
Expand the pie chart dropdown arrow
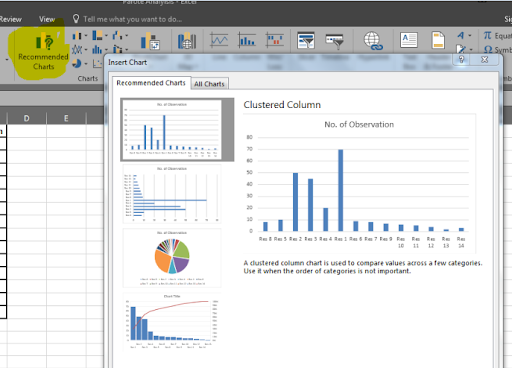coord(86,64)
